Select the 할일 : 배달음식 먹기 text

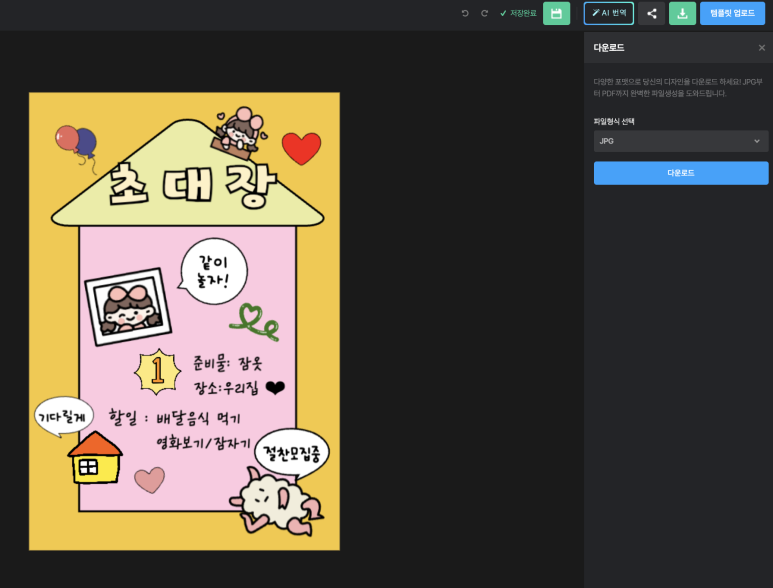(x=175, y=418)
